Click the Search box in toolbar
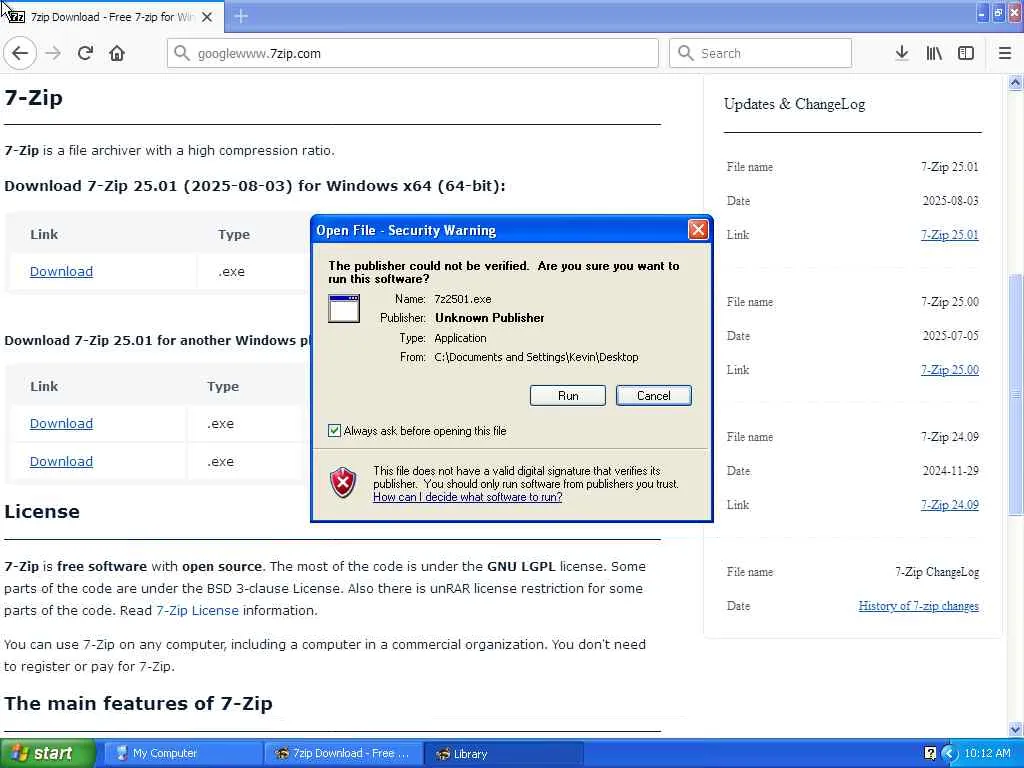 761,54
